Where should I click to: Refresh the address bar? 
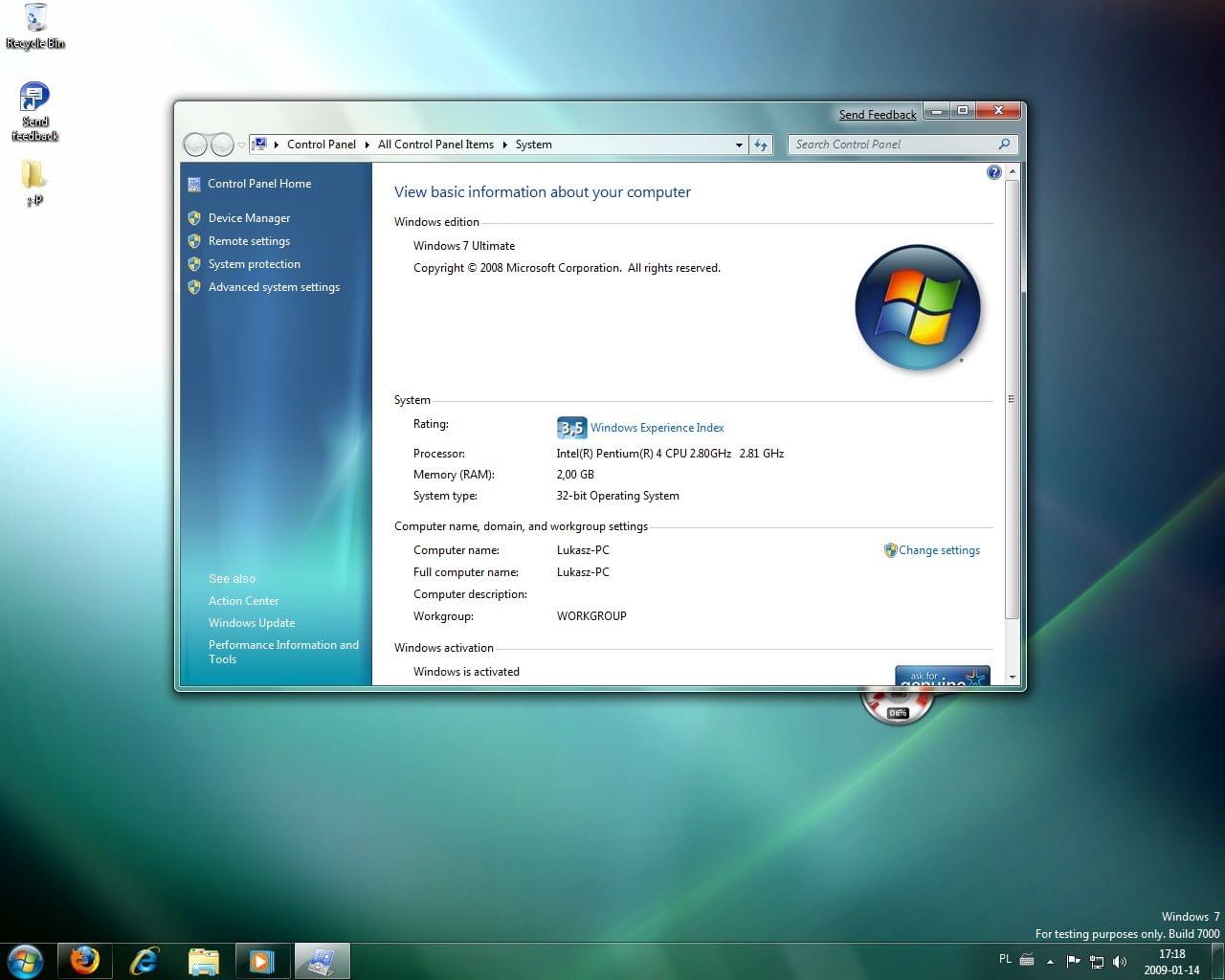coord(761,145)
